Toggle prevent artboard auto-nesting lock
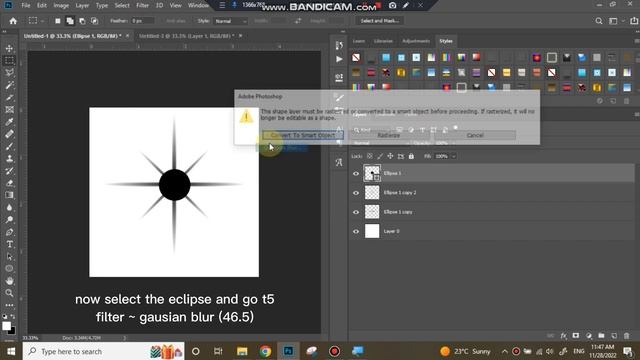The height and width of the screenshot is (360, 640). click(400, 156)
